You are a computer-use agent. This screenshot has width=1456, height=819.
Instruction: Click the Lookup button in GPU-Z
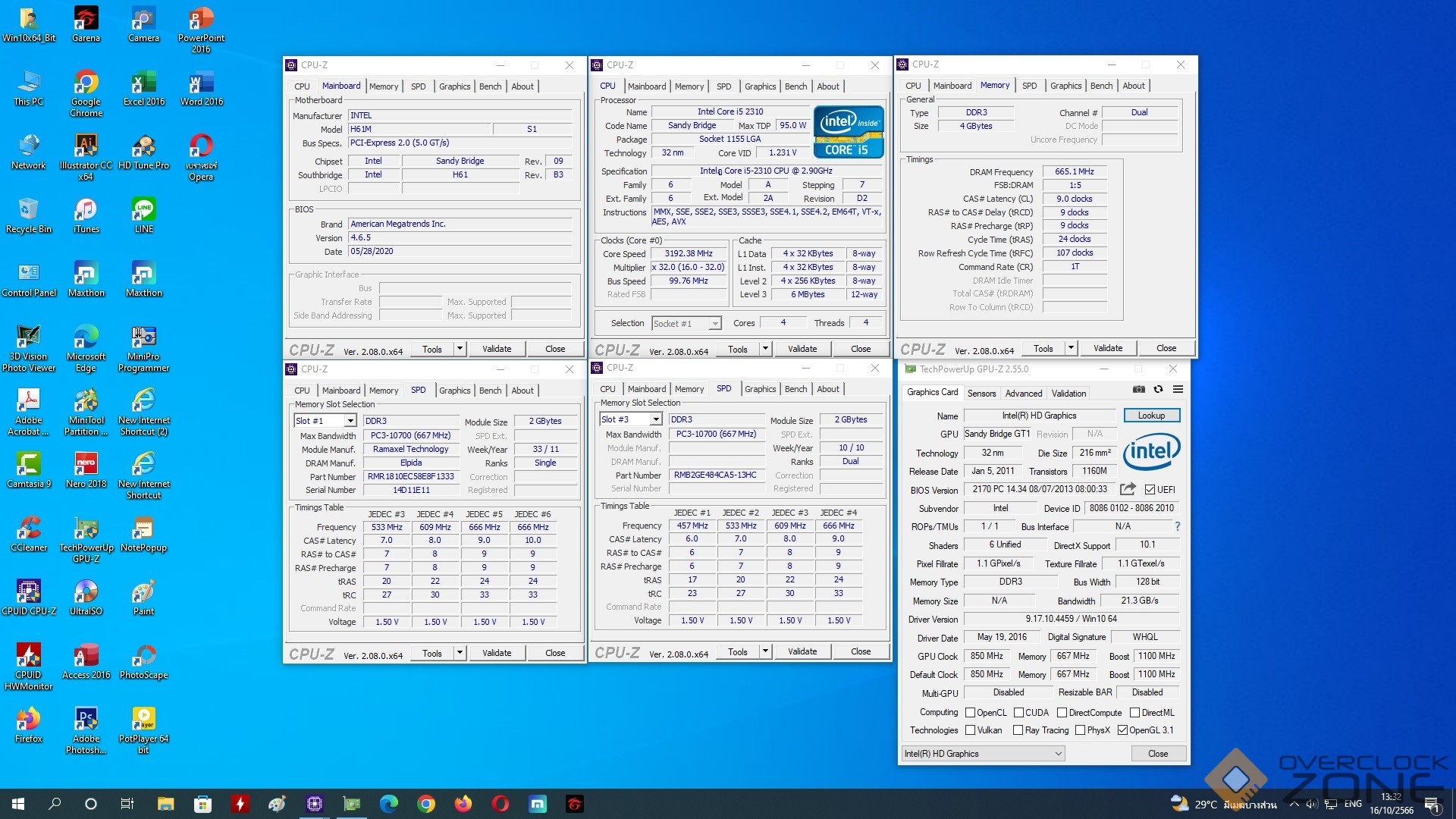tap(1151, 416)
